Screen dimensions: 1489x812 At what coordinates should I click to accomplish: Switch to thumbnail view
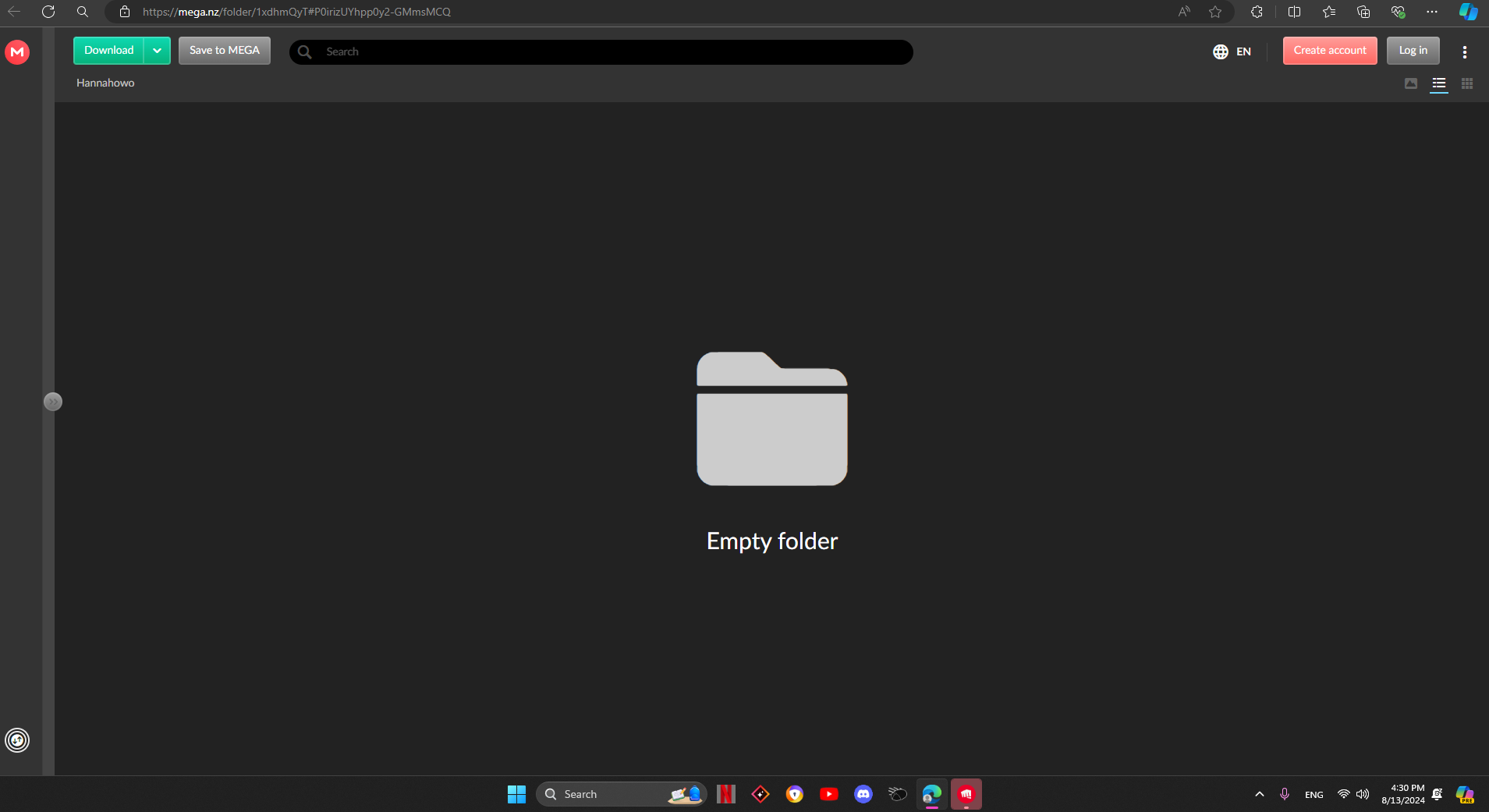click(1410, 83)
